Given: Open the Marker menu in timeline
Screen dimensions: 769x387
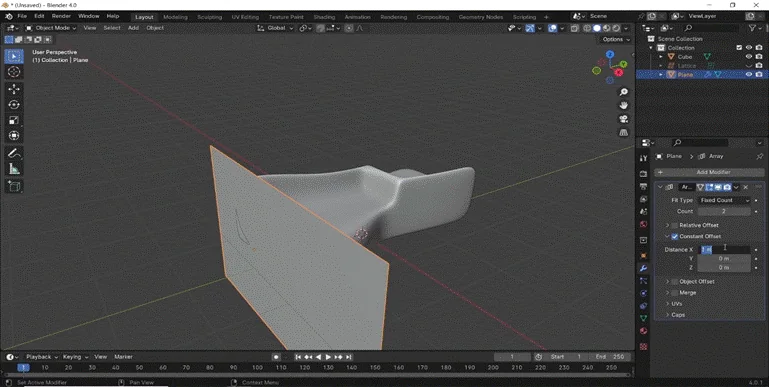Looking at the screenshot, I should (x=123, y=357).
